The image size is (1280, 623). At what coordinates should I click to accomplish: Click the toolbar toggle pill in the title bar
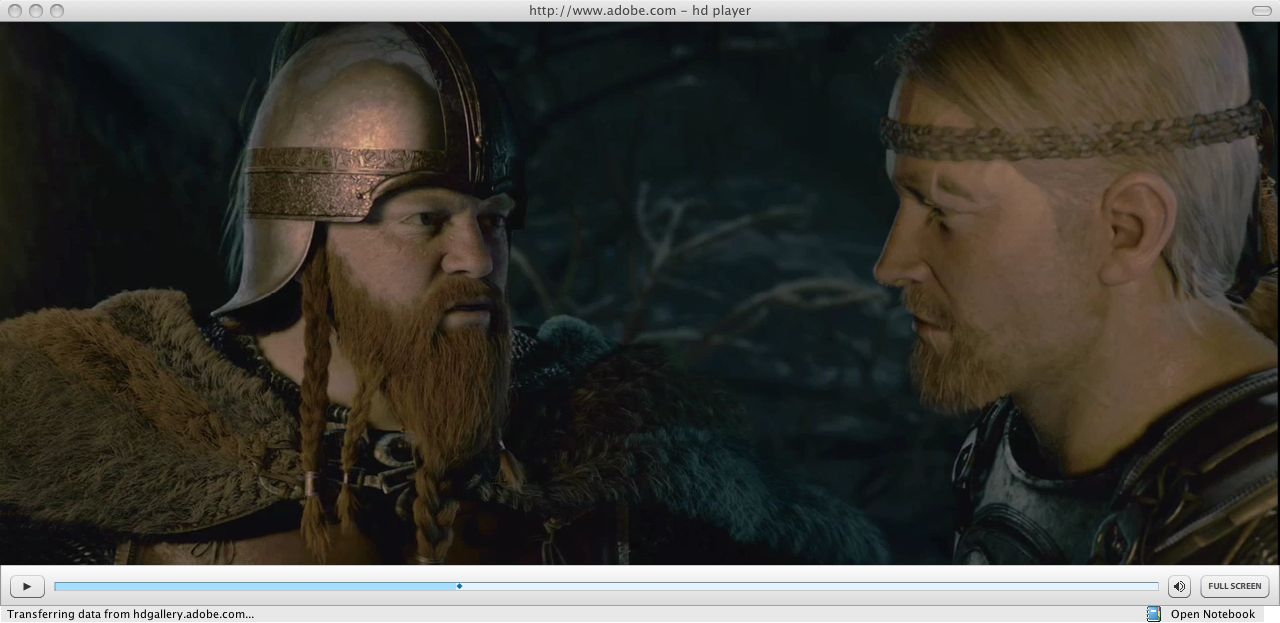(x=1262, y=10)
